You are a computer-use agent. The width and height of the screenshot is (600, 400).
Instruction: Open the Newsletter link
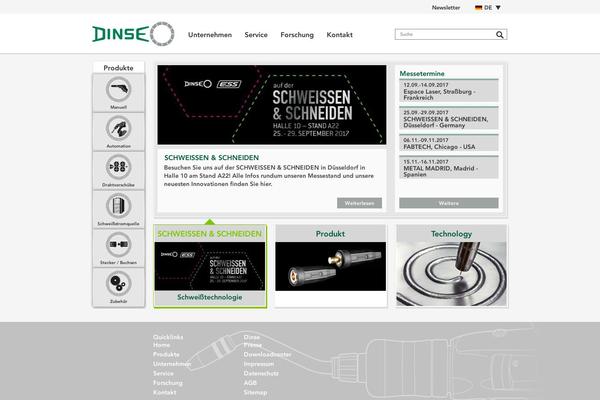tap(446, 7)
